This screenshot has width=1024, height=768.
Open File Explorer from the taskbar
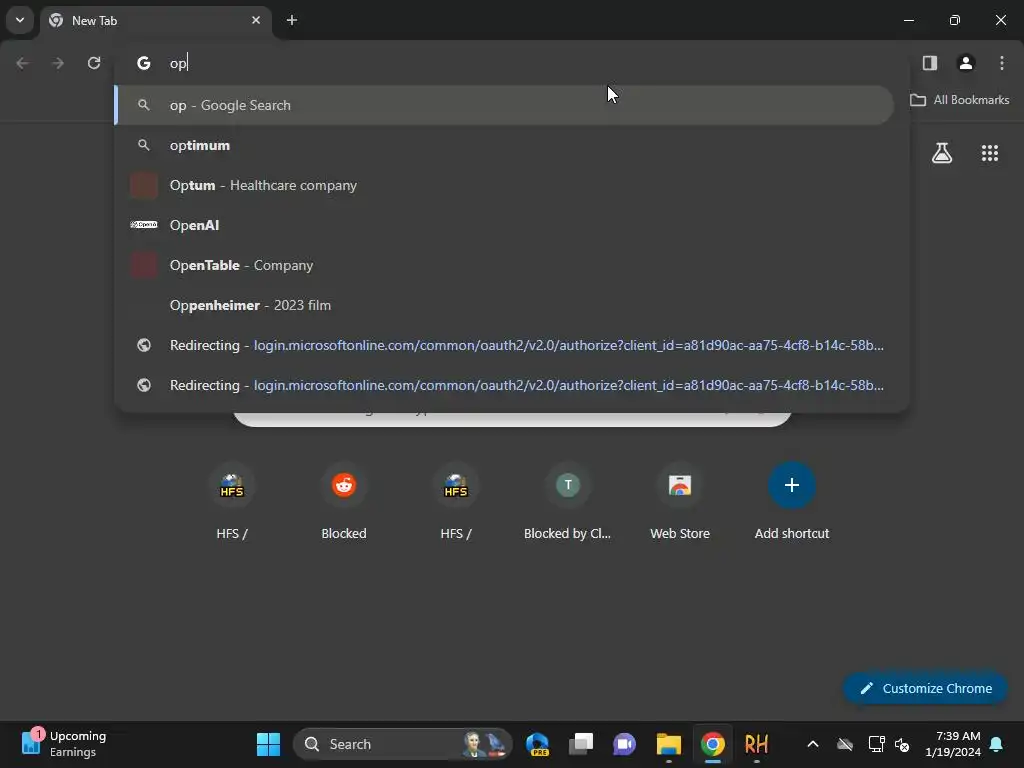669,744
